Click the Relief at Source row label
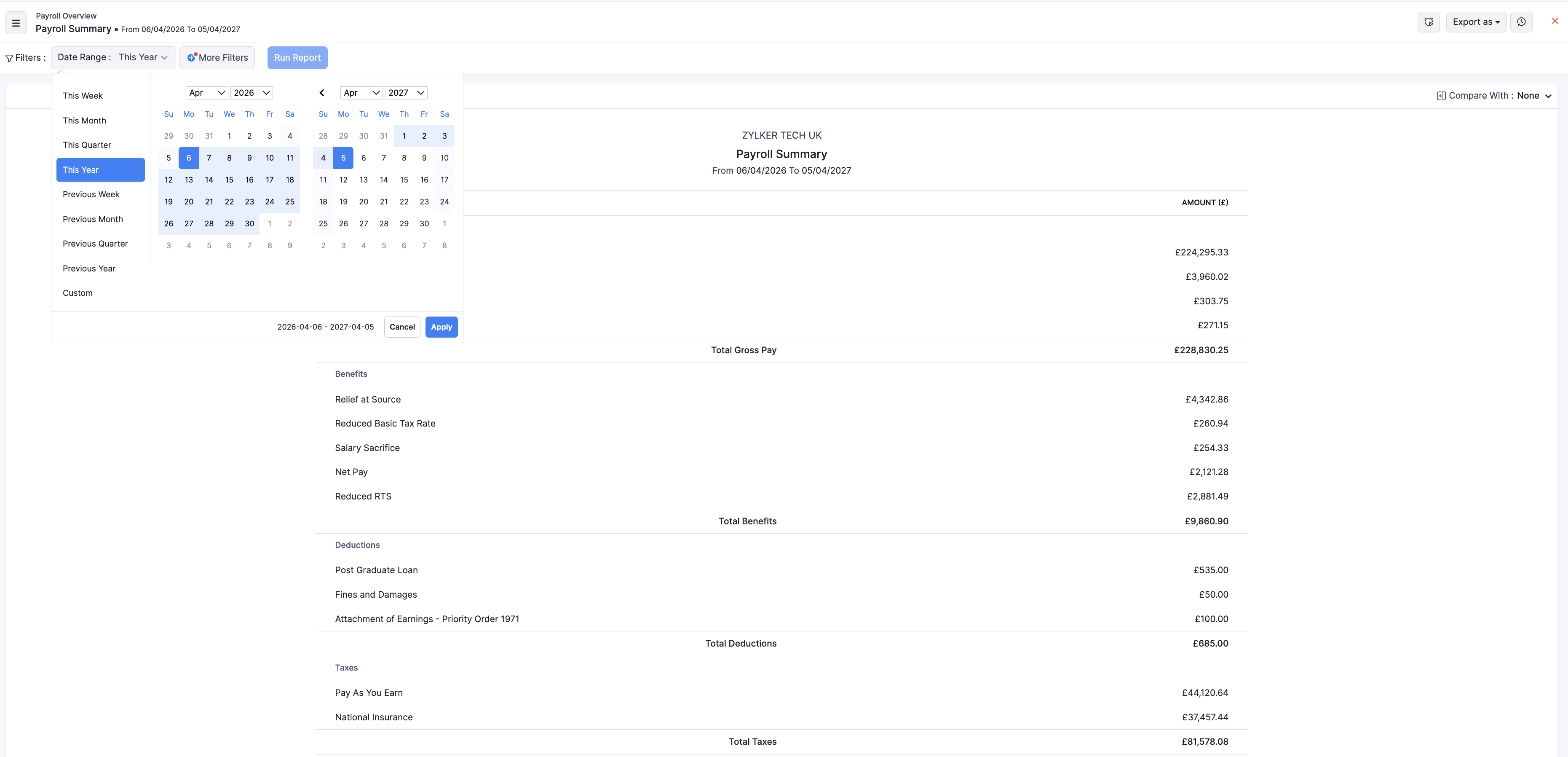This screenshot has width=1568, height=757. tap(368, 400)
